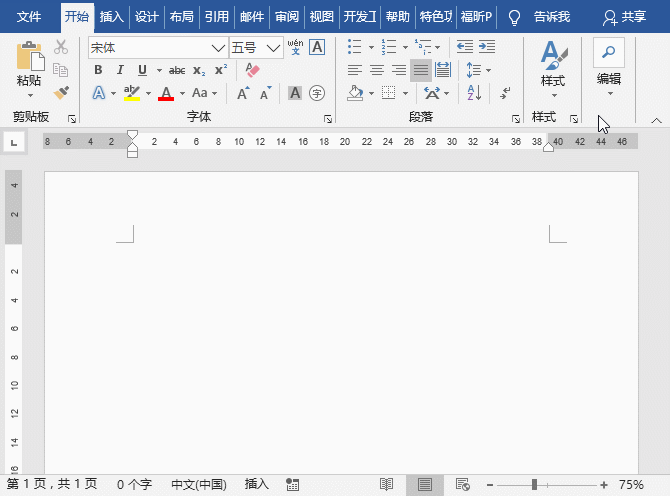Viewport: 670px width, 496px height.
Task: Click the Paste clipboard icon
Action: (x=30, y=56)
